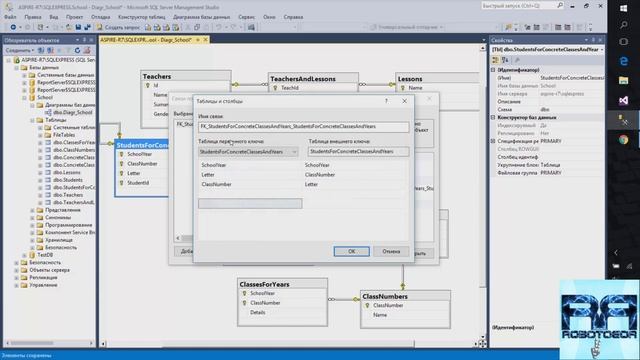Open the Конструктор таблиц menu
Image resolution: width=640 pixels, height=360 pixels.
tap(142, 17)
